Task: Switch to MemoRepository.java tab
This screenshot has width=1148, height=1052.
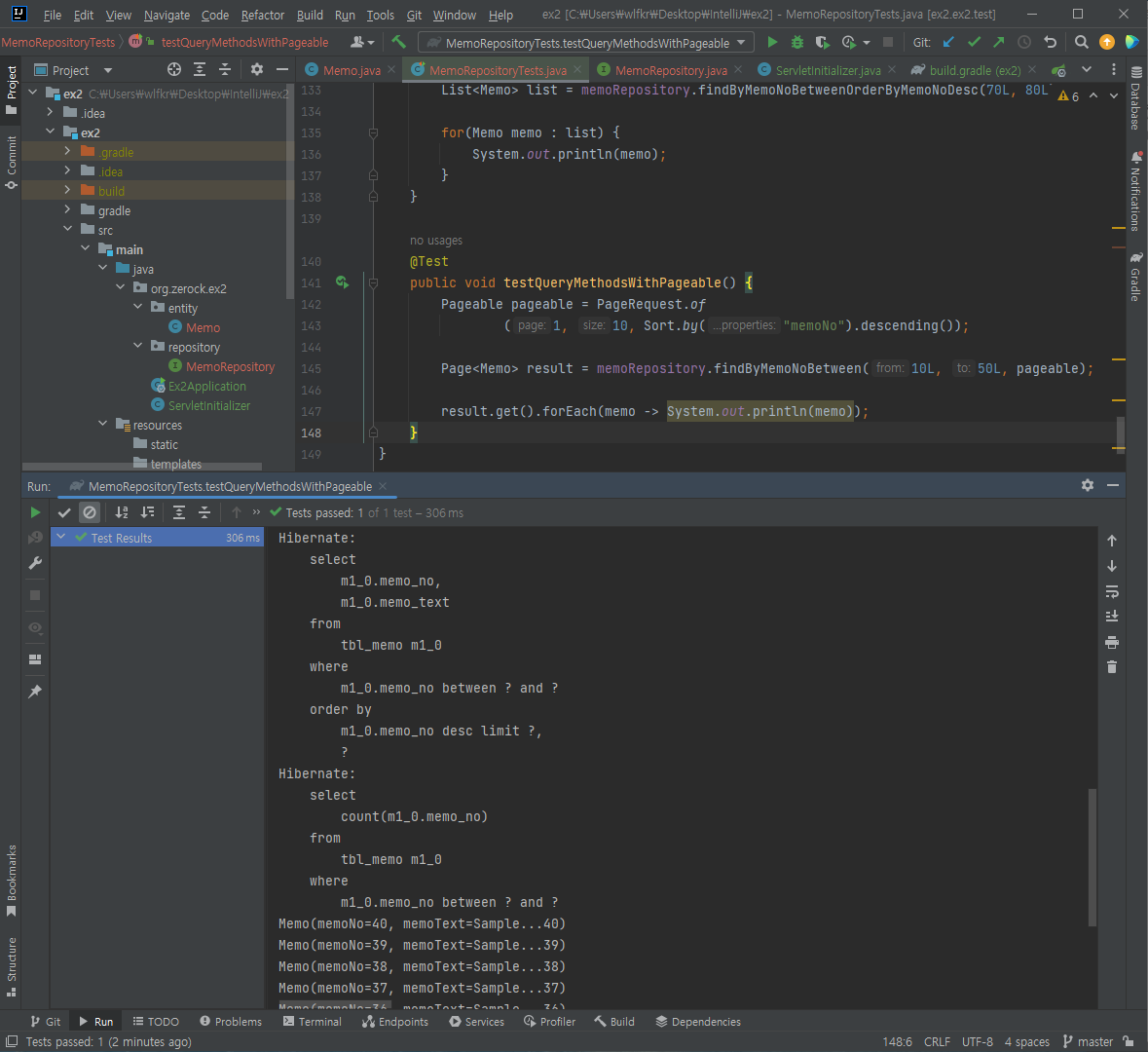Action: 671,70
